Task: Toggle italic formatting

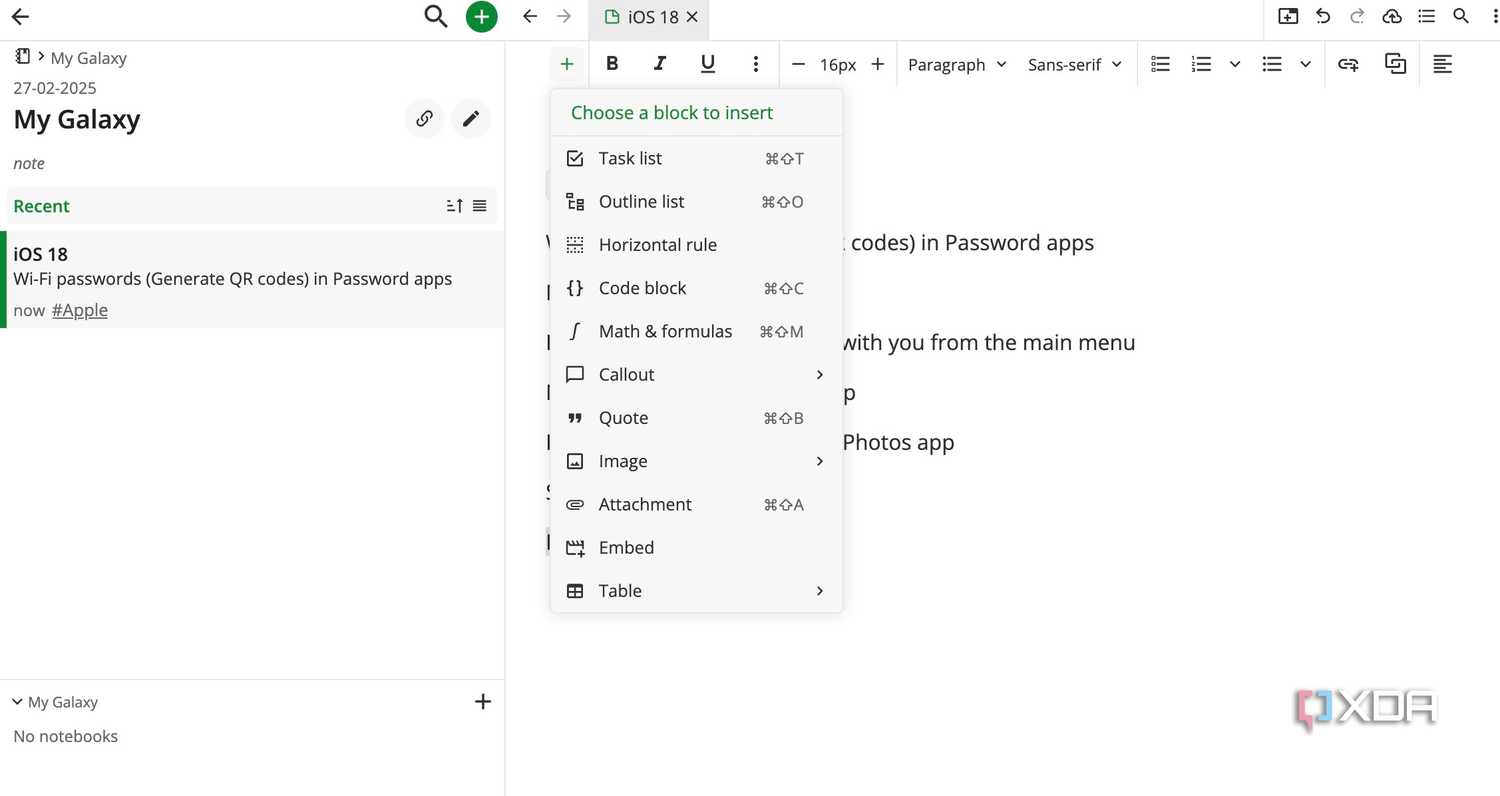Action: [660, 64]
